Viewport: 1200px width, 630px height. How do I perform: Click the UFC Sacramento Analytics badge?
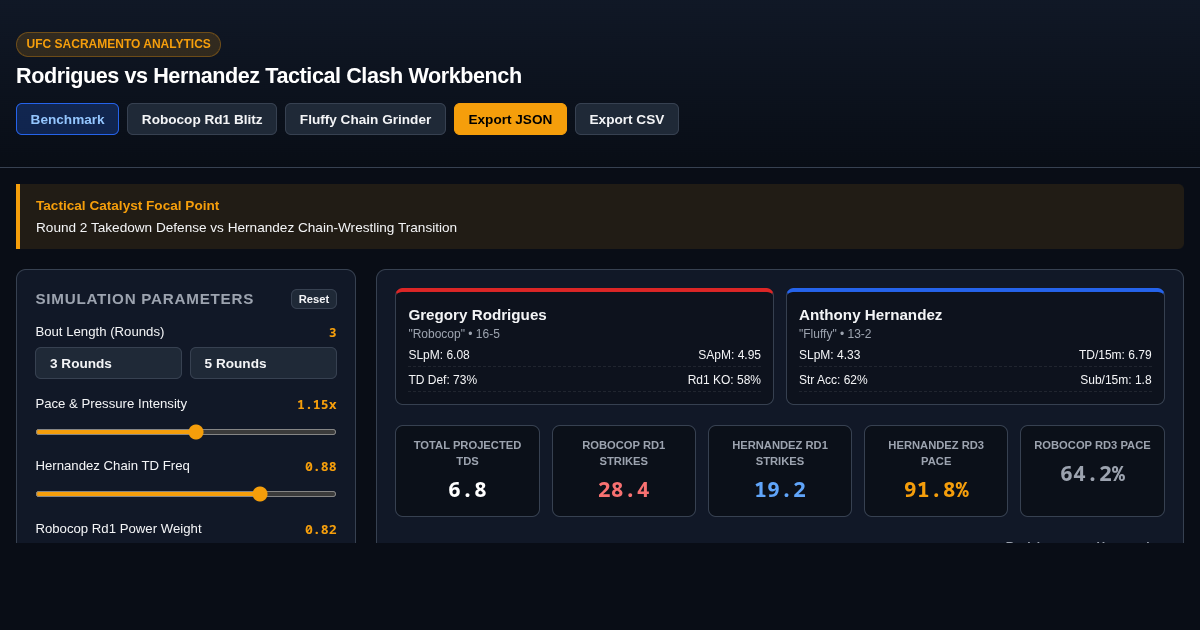118,44
